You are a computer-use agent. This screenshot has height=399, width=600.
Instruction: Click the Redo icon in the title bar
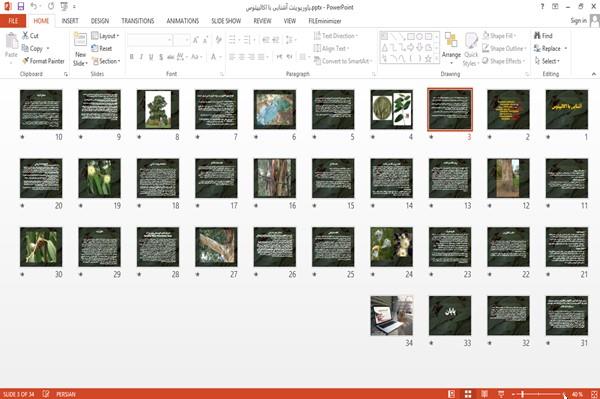coord(51,6)
